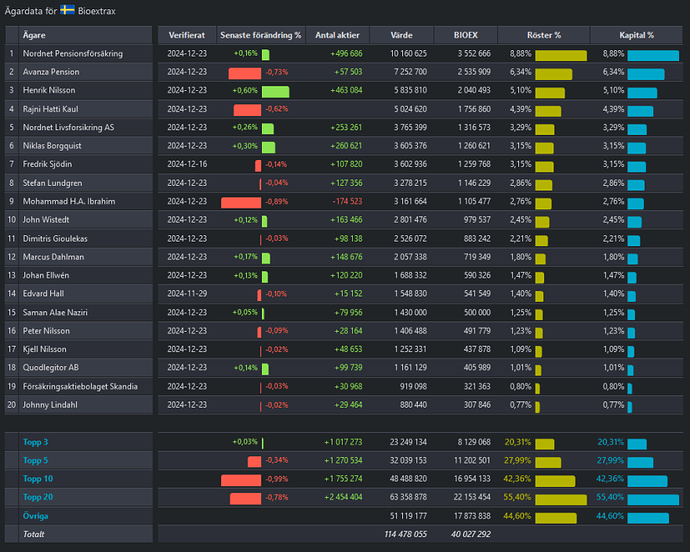Select owner Niklas Borgquist

[52, 146]
